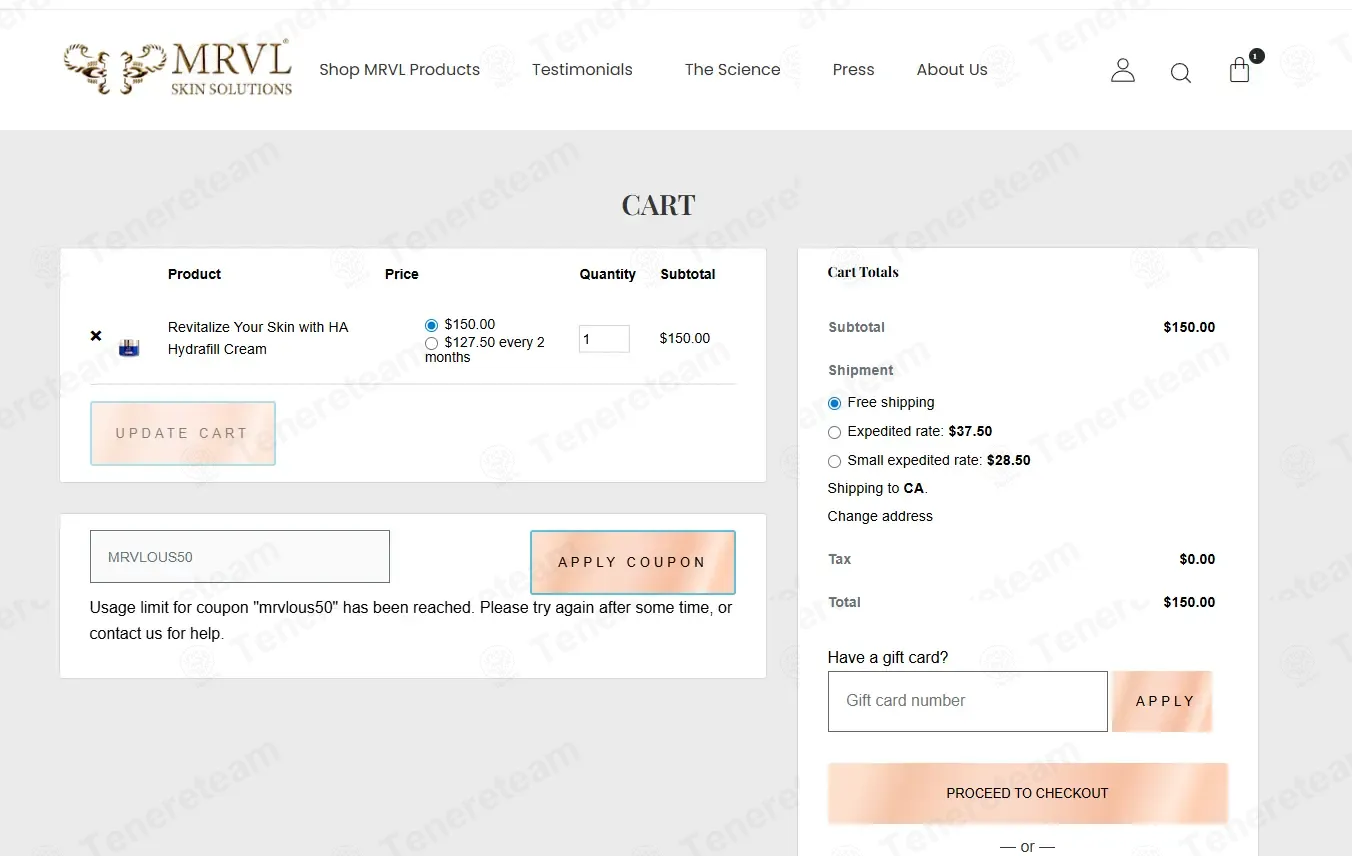This screenshot has height=856, width=1352.
Task: Click the coupon usage limit error message
Action: [x=411, y=620]
